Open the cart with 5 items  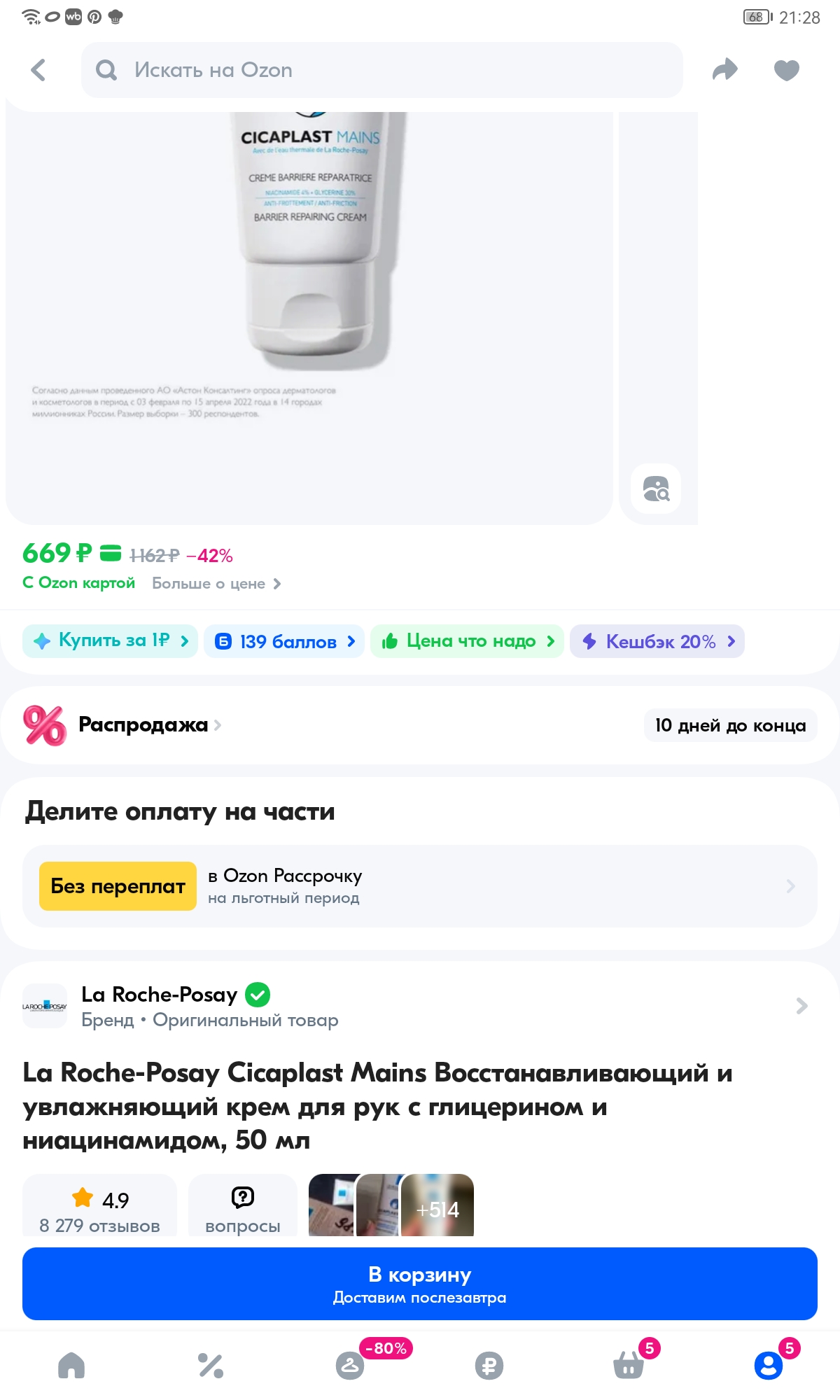(x=629, y=1365)
